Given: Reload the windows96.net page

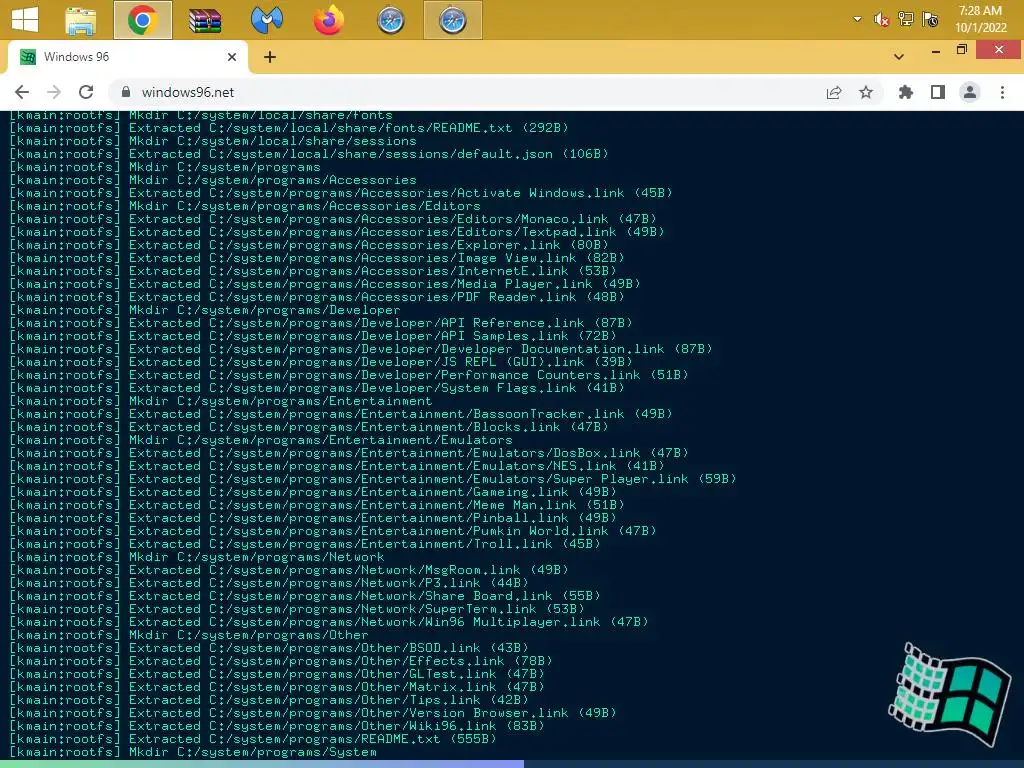Looking at the screenshot, I should 86,92.
